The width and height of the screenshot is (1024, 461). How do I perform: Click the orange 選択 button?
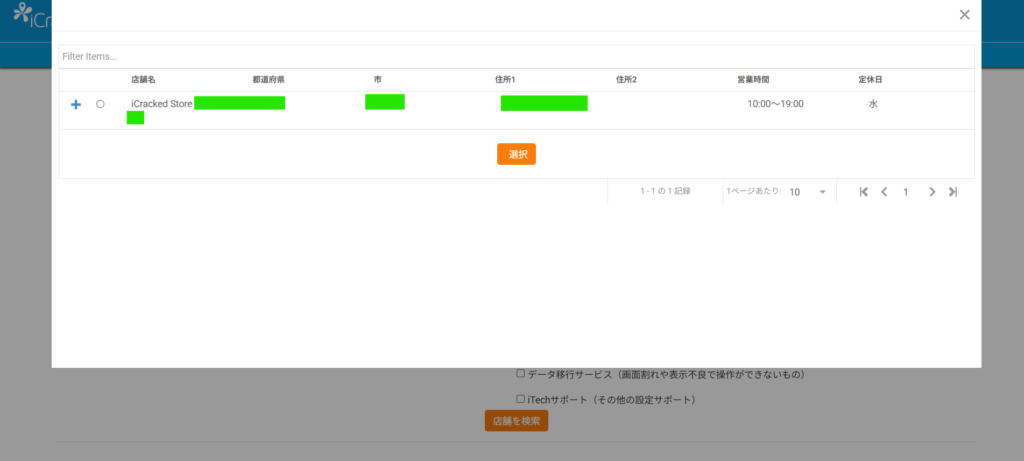point(517,154)
